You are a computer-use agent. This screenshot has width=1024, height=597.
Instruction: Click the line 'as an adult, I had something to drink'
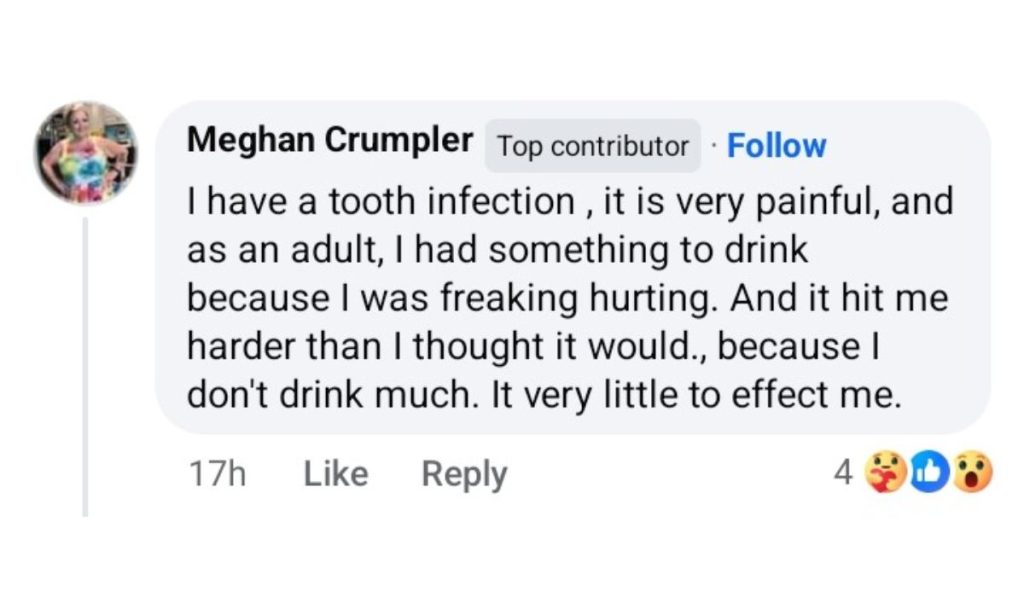(497, 250)
